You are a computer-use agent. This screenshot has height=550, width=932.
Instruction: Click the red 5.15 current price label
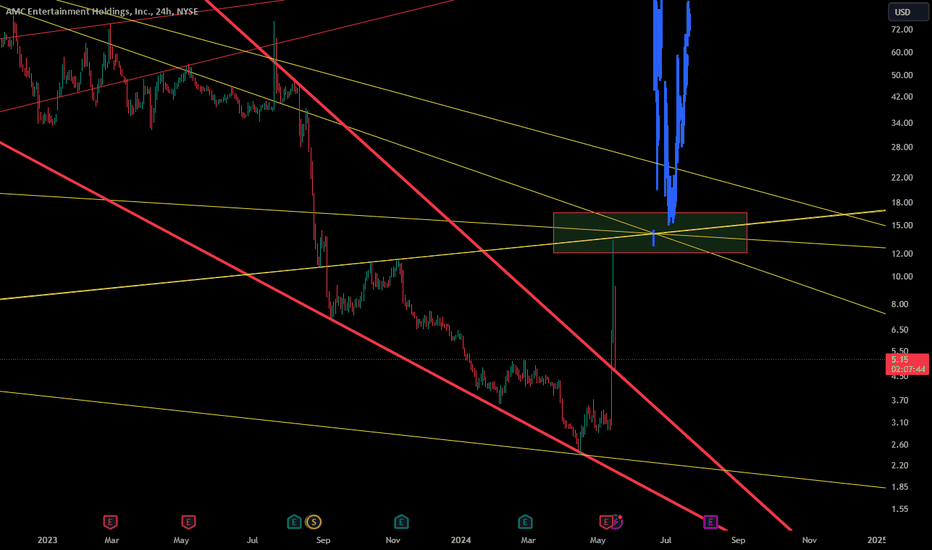click(907, 364)
